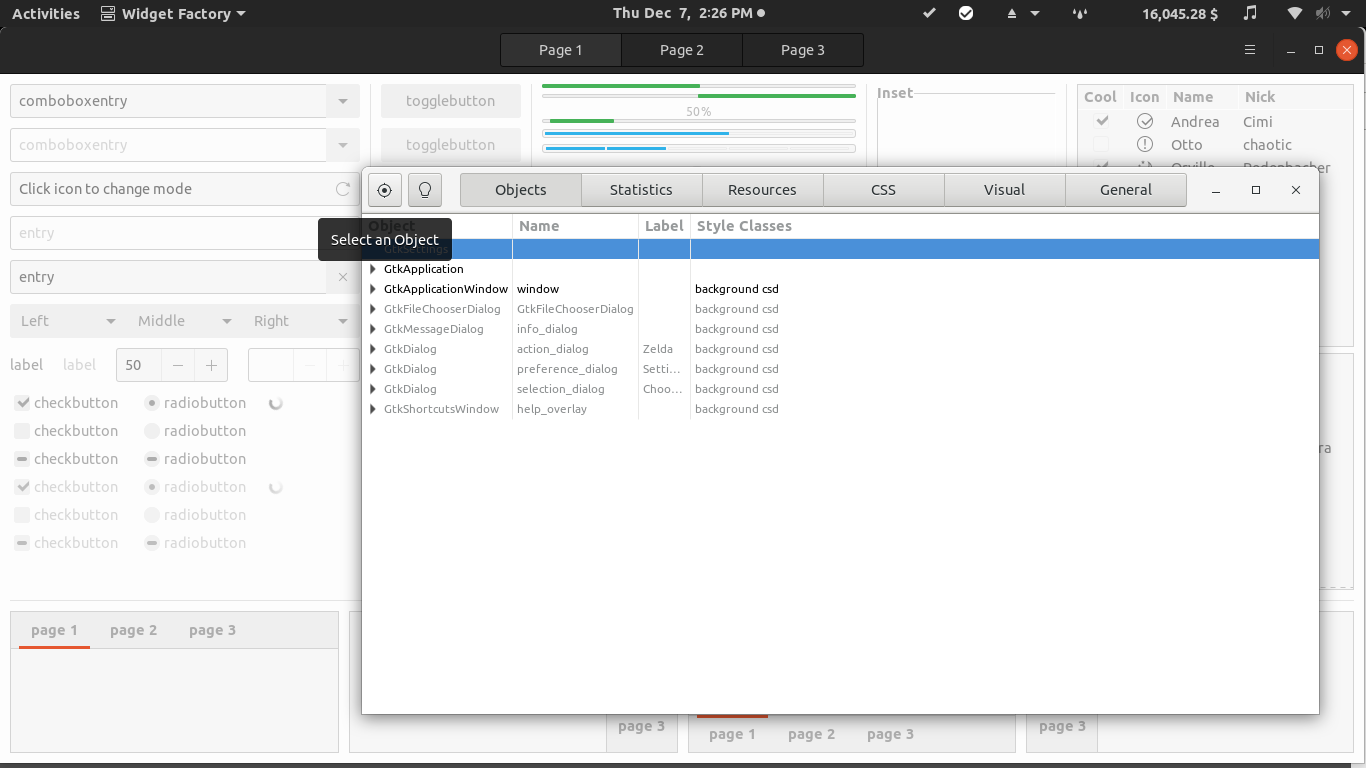Click the Nick column header
Viewport: 1366px width, 768px height.
[1294, 97]
